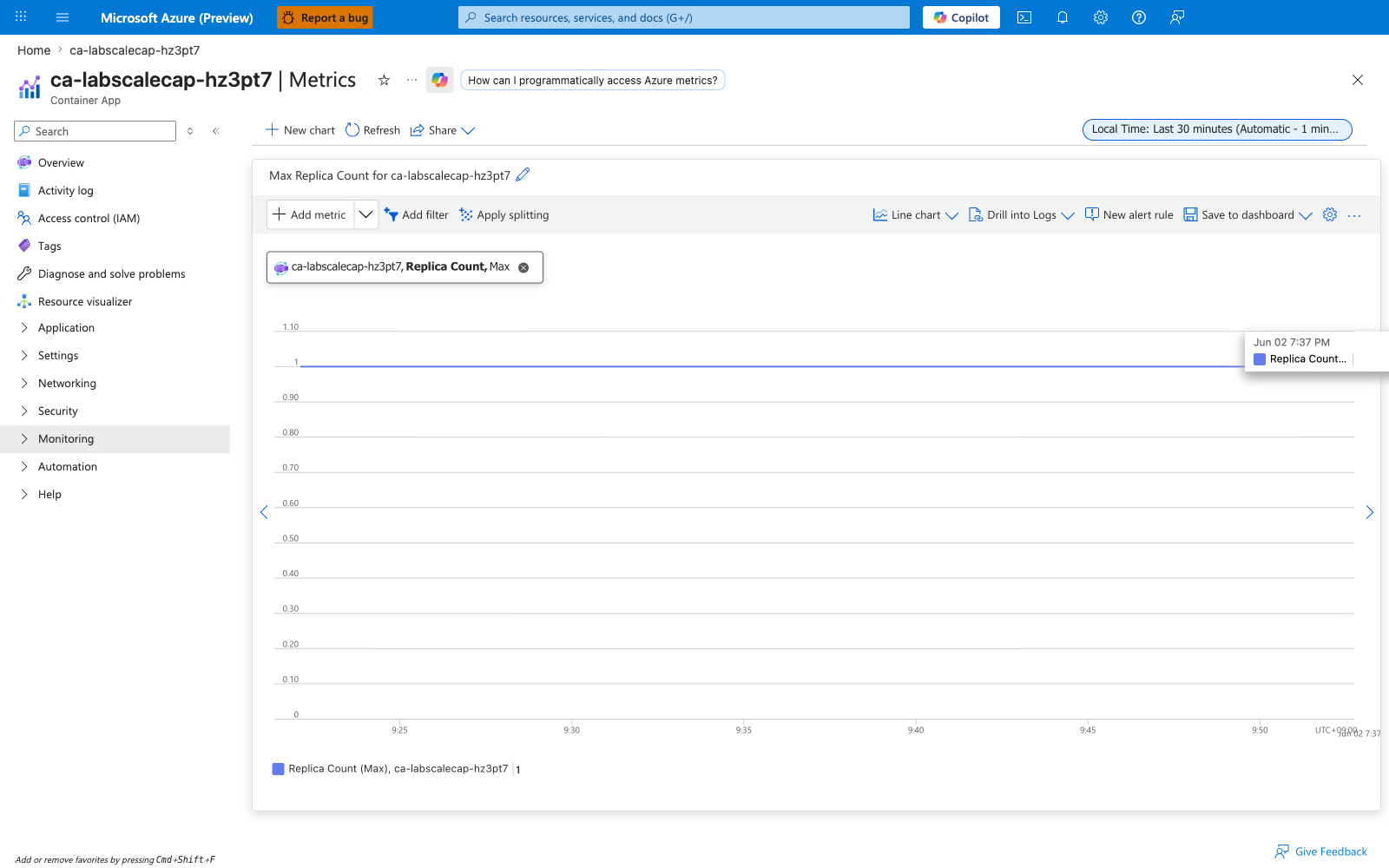Collapse the sidebar with double-chevron icon
The width and height of the screenshot is (1389, 868).
pyautogui.click(x=215, y=131)
